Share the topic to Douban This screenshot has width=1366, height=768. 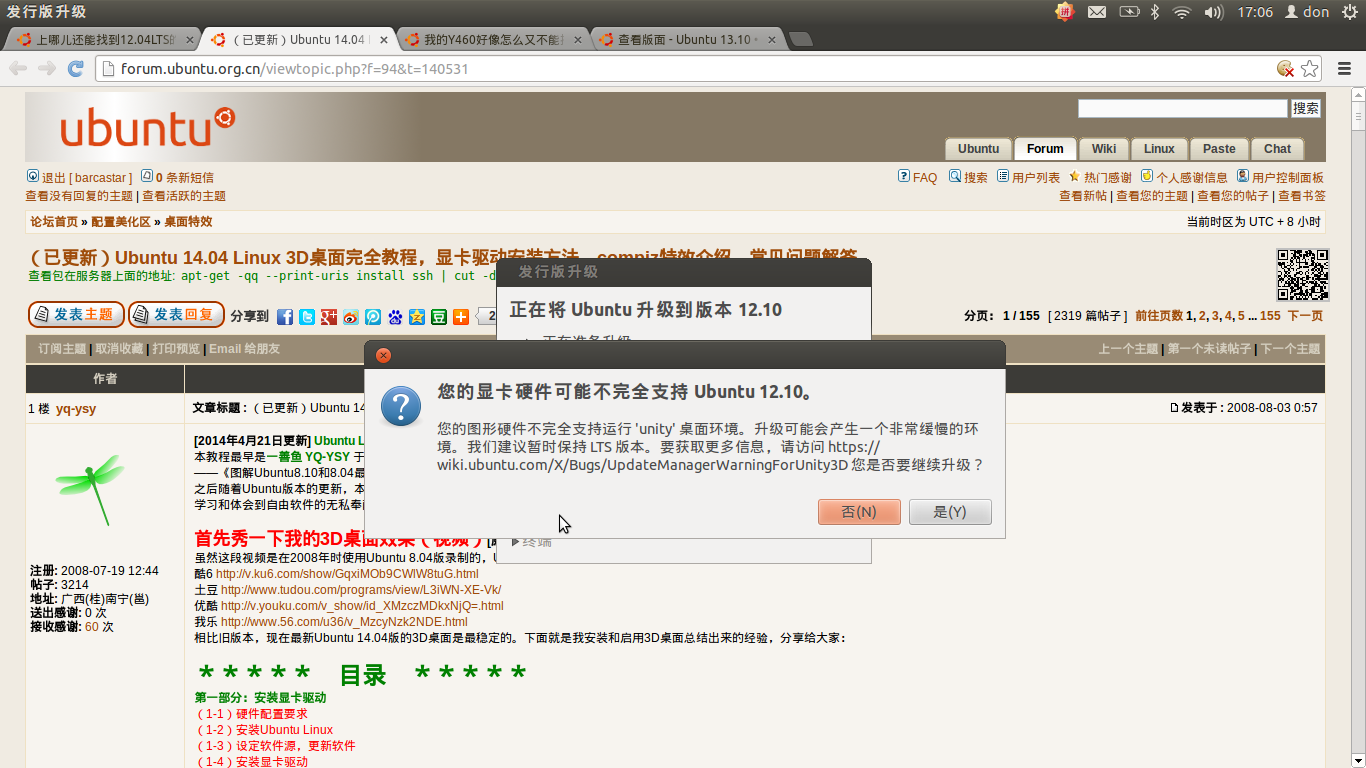pyautogui.click(x=439, y=317)
